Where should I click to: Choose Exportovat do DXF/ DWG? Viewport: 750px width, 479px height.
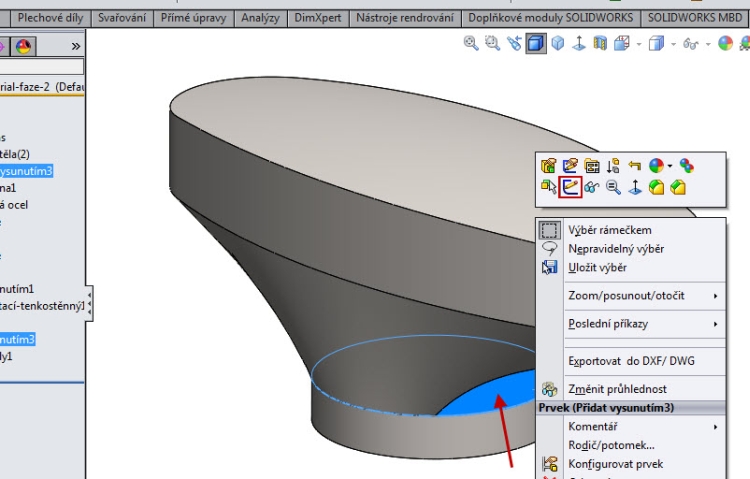pyautogui.click(x=631, y=361)
